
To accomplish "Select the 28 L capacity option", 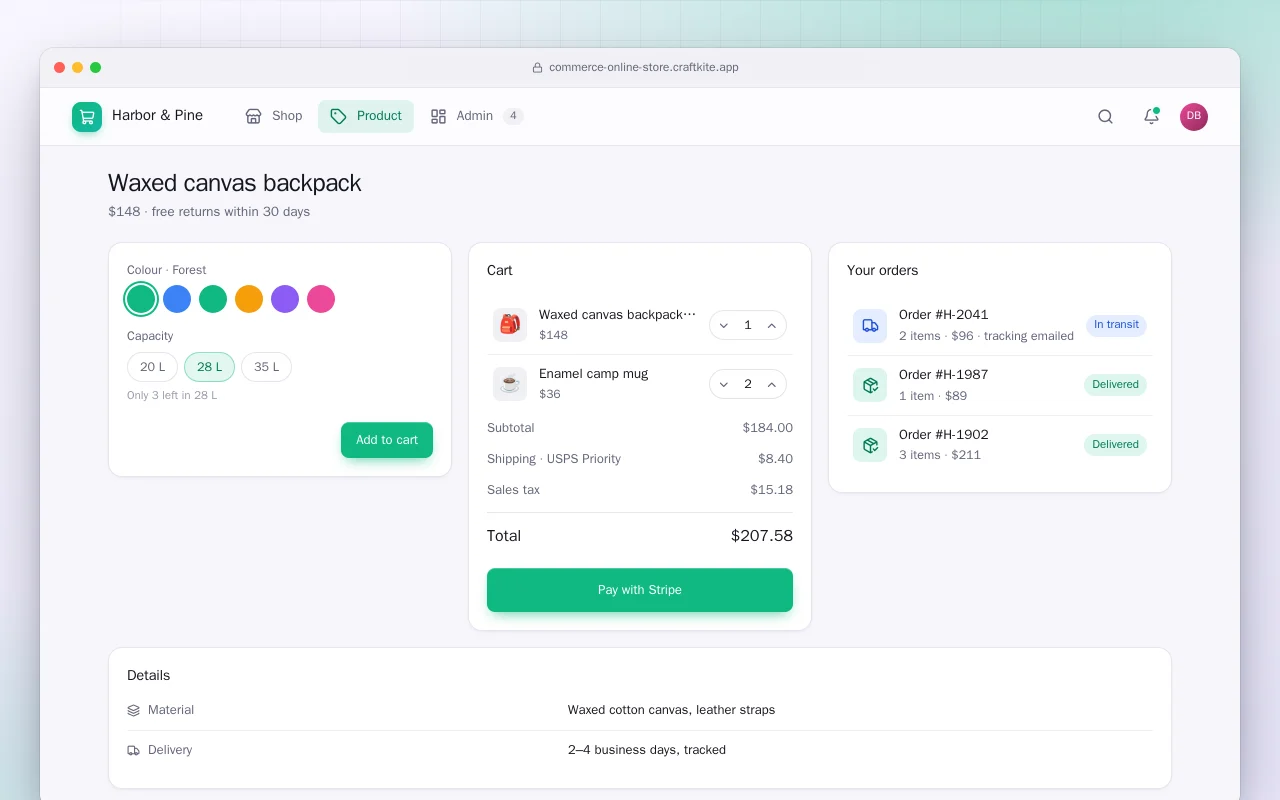I will 210,367.
